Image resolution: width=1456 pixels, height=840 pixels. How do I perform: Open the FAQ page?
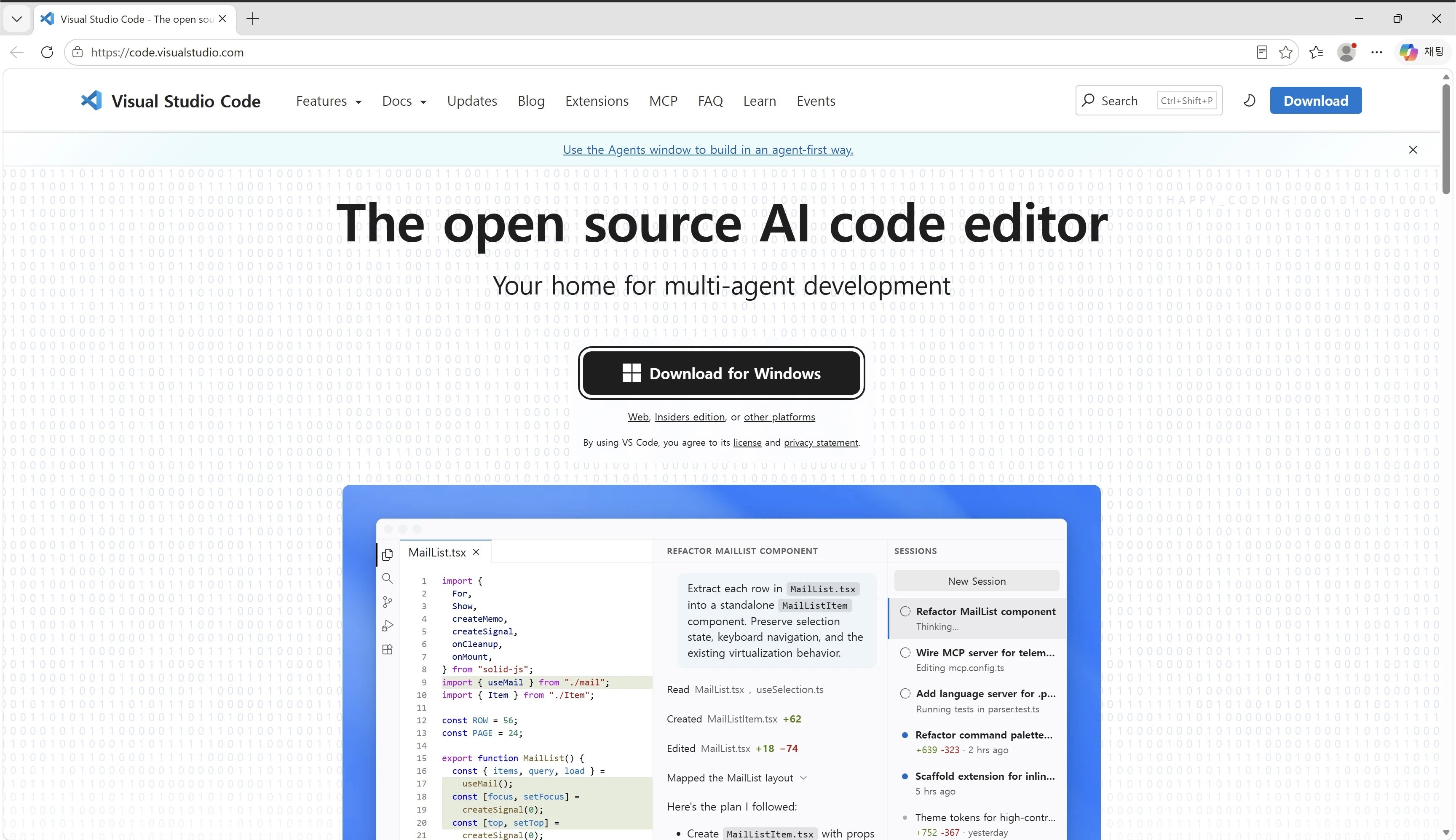[x=710, y=101]
